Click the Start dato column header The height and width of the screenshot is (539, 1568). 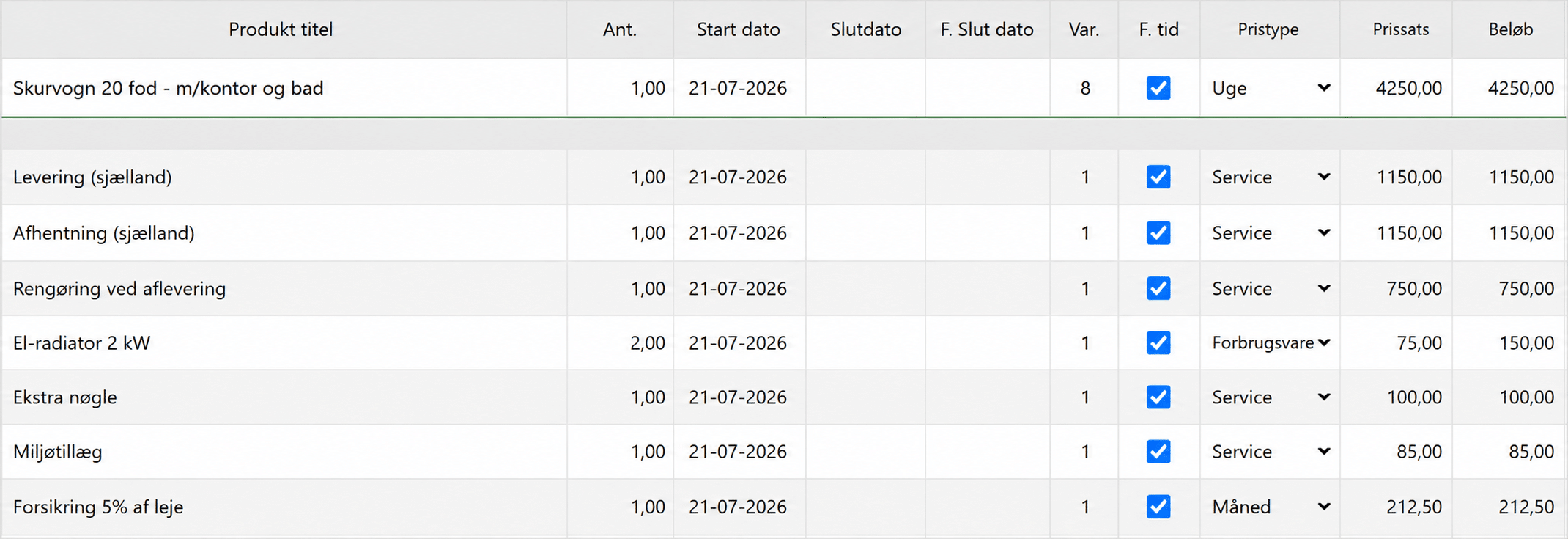click(739, 29)
